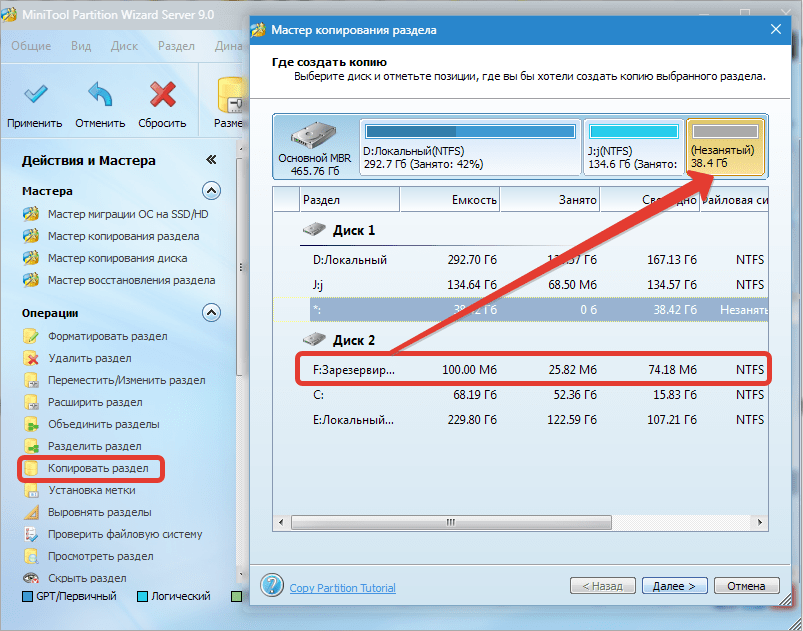Select Форматировать раздел operation
803x631 pixels.
[x=108, y=336]
